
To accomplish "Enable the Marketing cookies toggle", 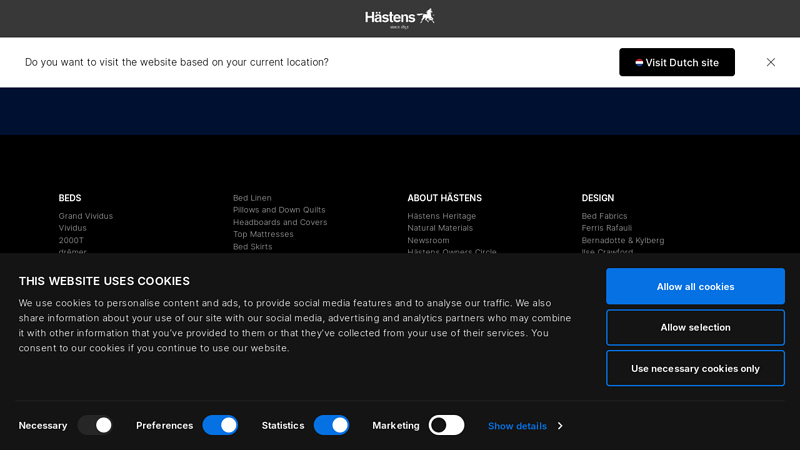I will coord(446,425).
